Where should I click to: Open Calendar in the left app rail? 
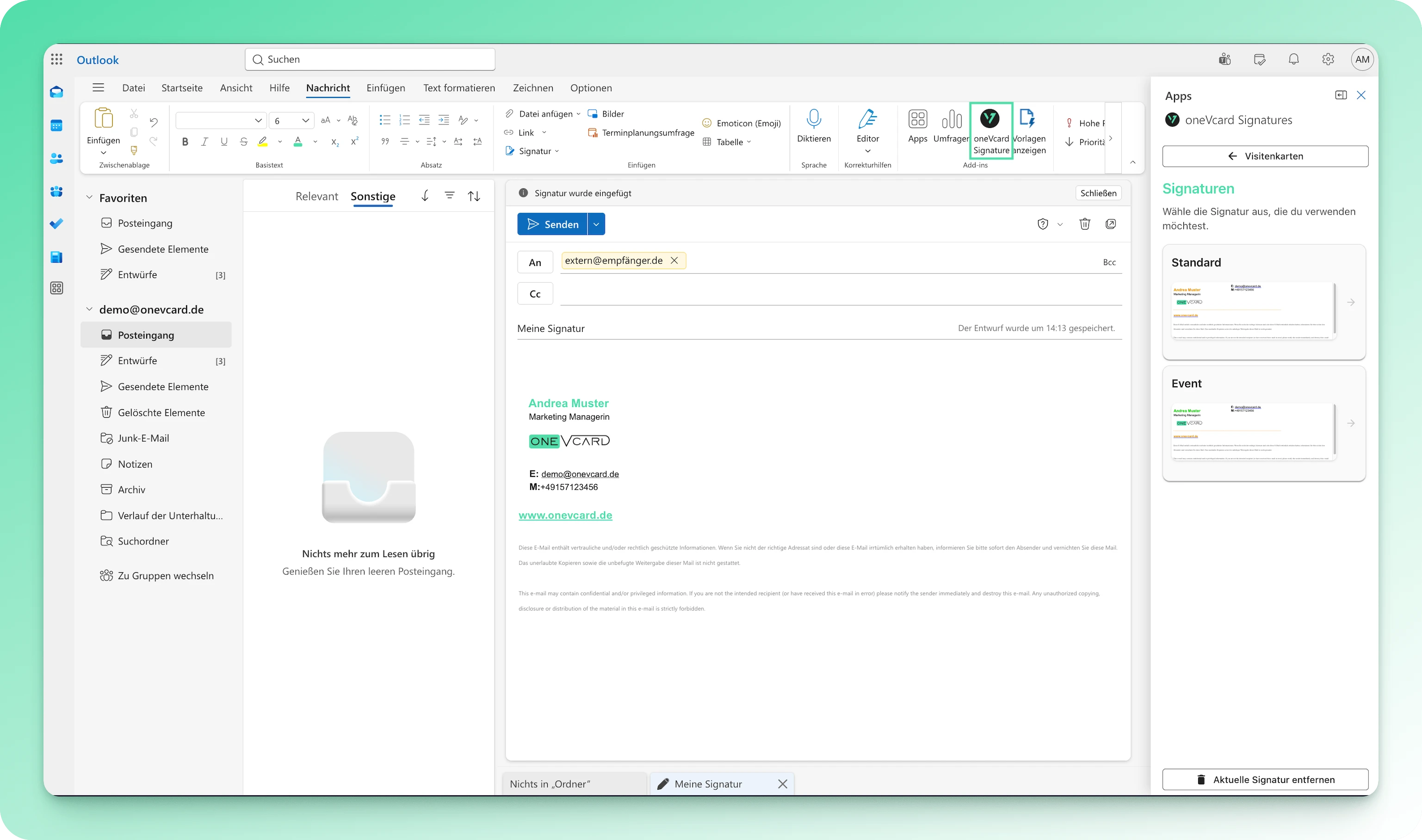56,126
